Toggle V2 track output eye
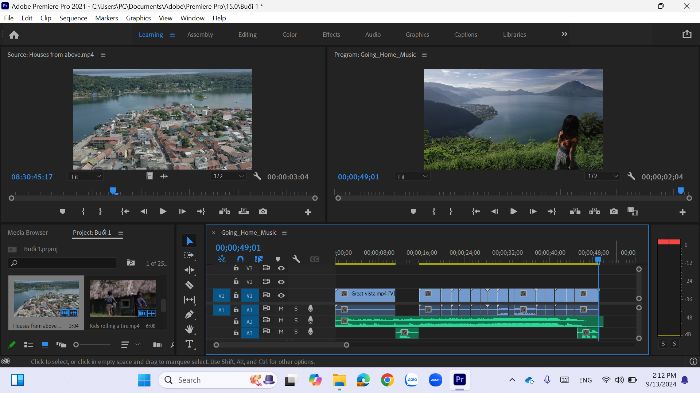 (x=281, y=282)
